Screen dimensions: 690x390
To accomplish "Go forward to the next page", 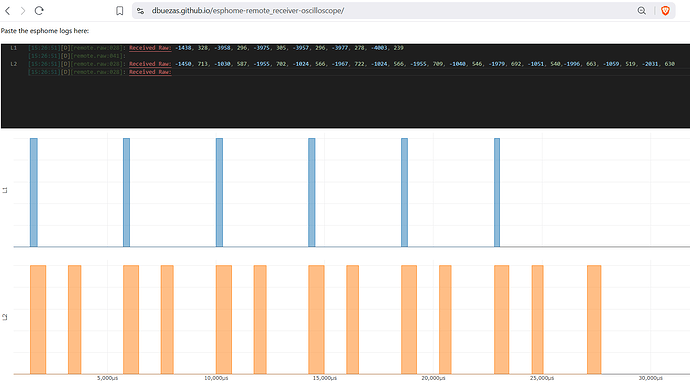I will tap(23, 11).
